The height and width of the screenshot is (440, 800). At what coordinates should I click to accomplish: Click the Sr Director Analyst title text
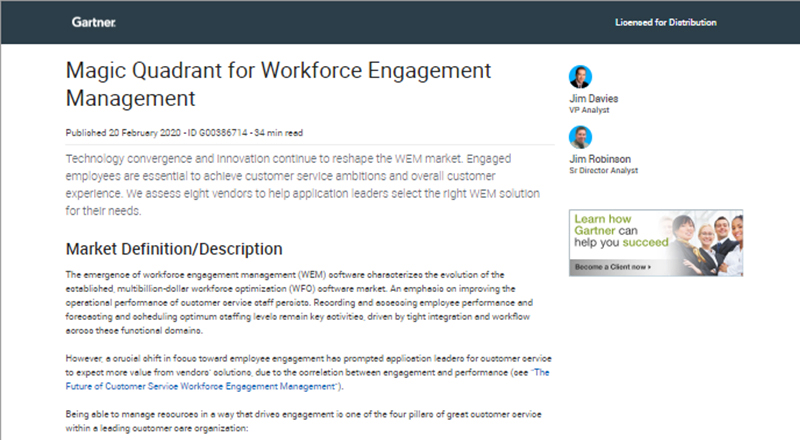(x=604, y=170)
